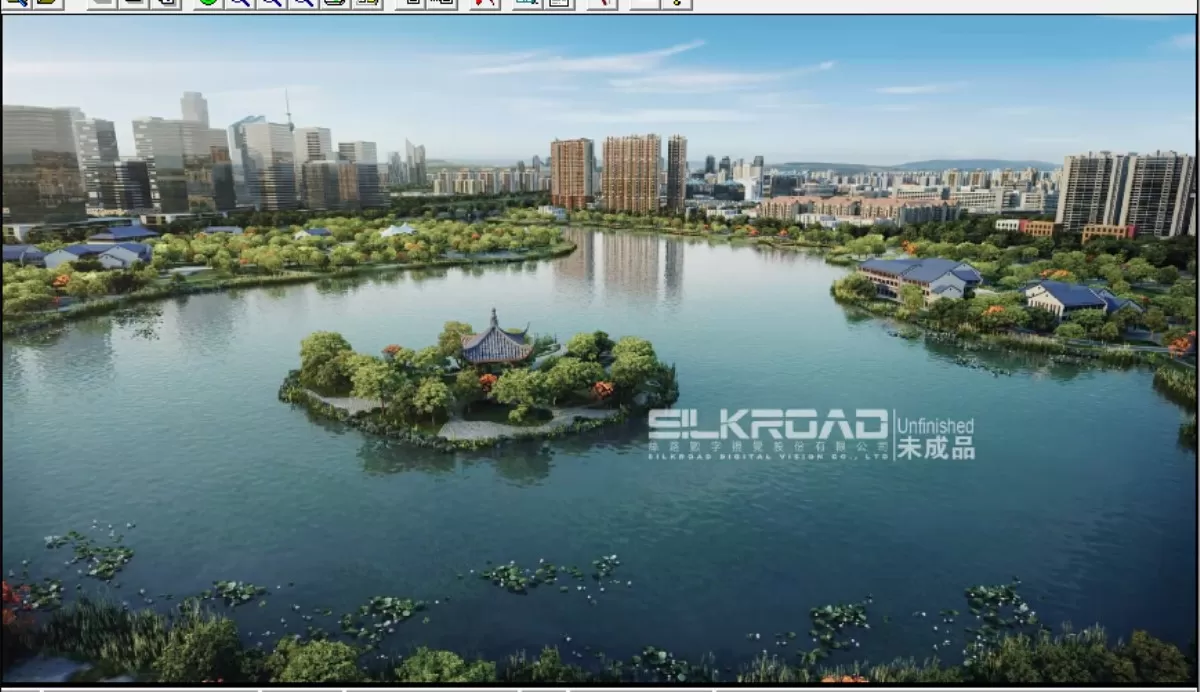This screenshot has width=1200, height=692.
Task: Print the current image
Action: (x=333, y=4)
